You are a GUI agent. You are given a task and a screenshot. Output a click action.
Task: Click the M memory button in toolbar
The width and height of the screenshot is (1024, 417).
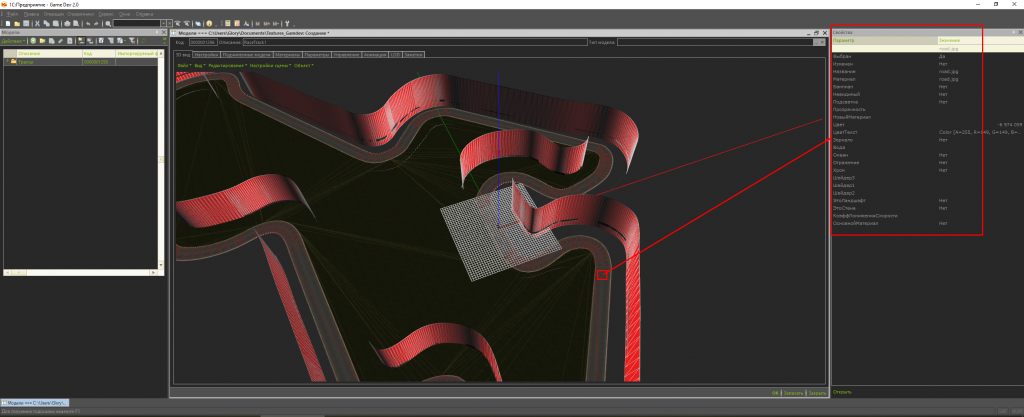tap(258, 23)
